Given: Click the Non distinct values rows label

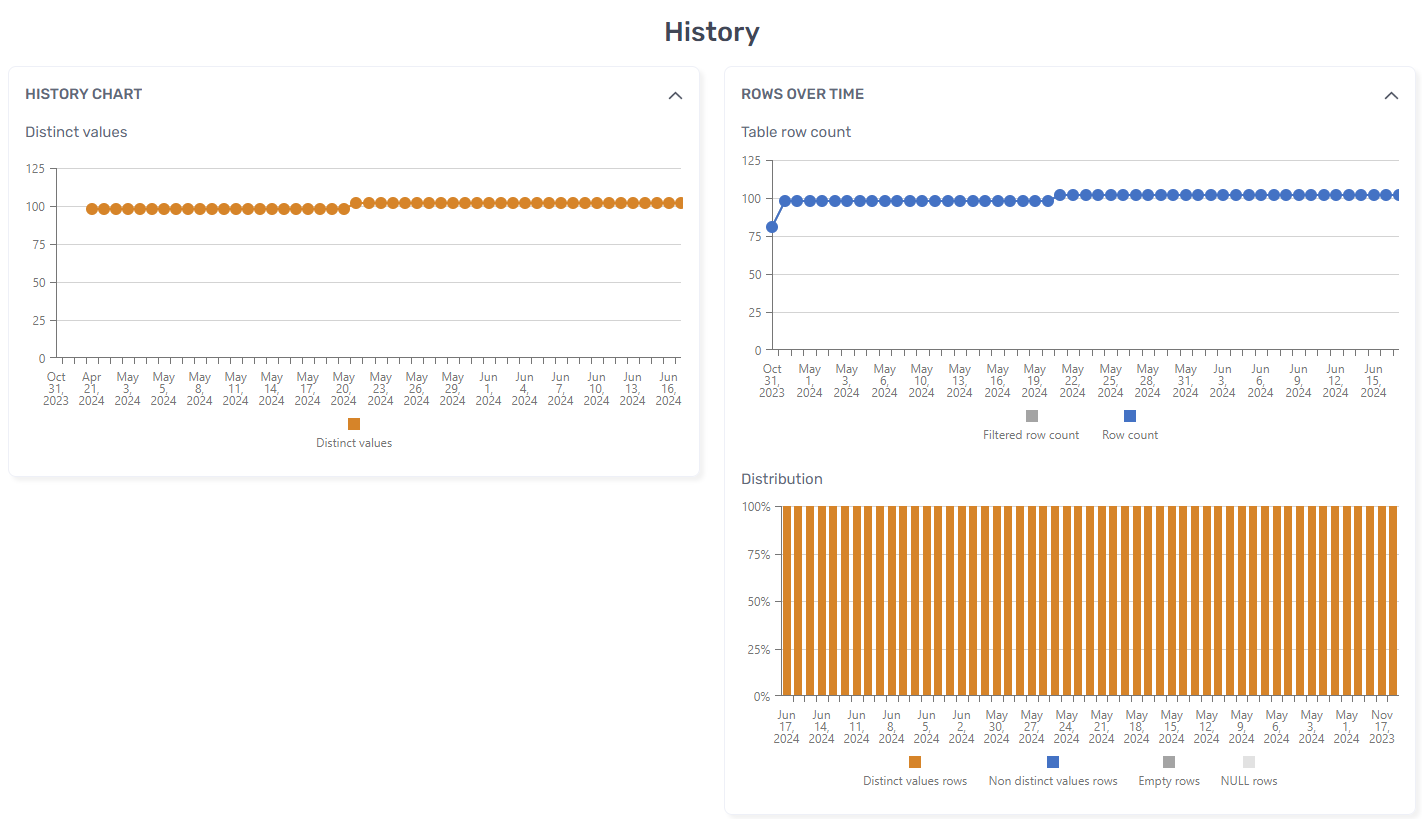Looking at the screenshot, I should (1053, 781).
